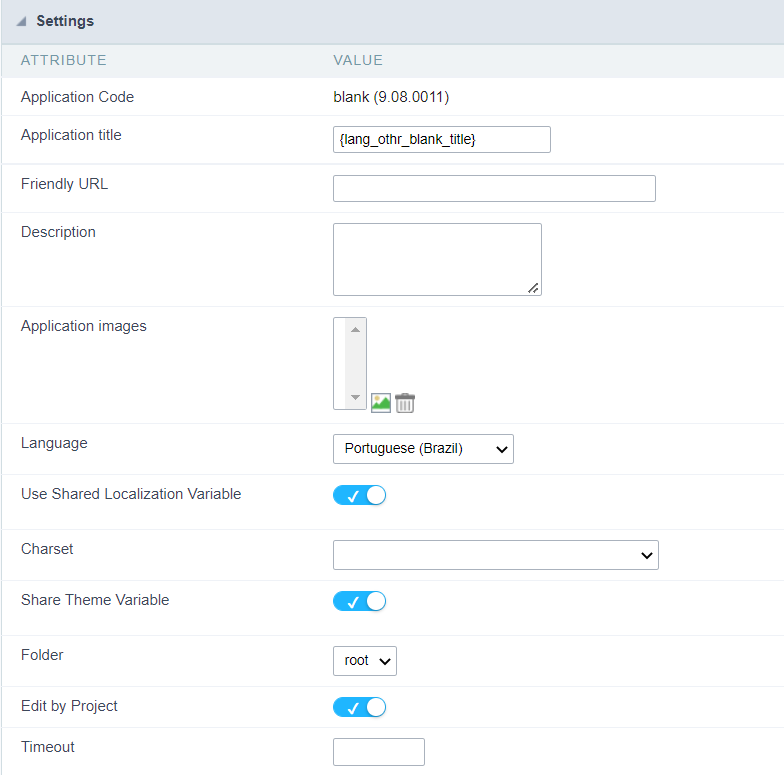
Task: Click the Use Shared Localization Variable label
Action: pos(131,494)
